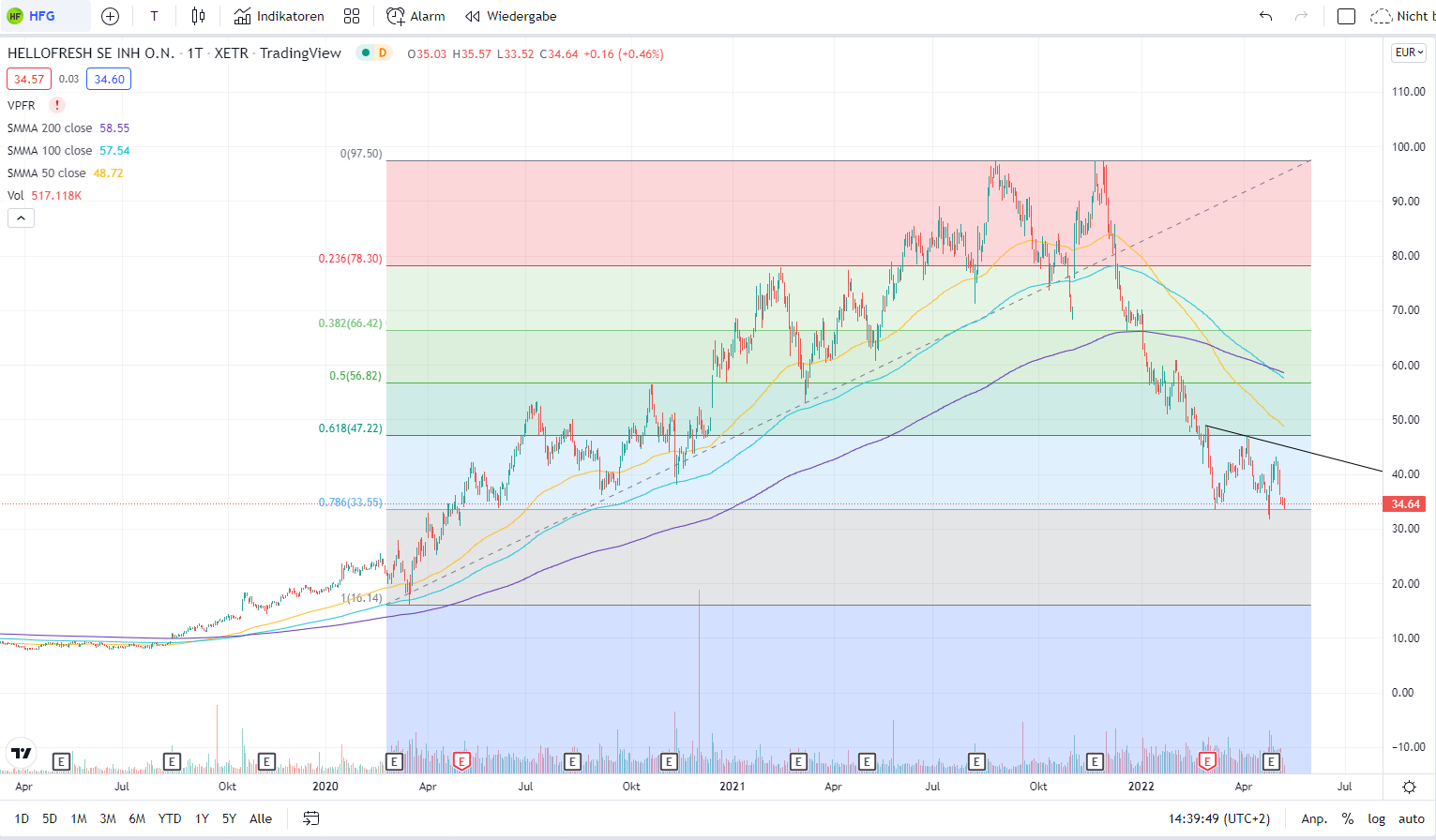Open the cloud save layout menu

pos(1402,16)
